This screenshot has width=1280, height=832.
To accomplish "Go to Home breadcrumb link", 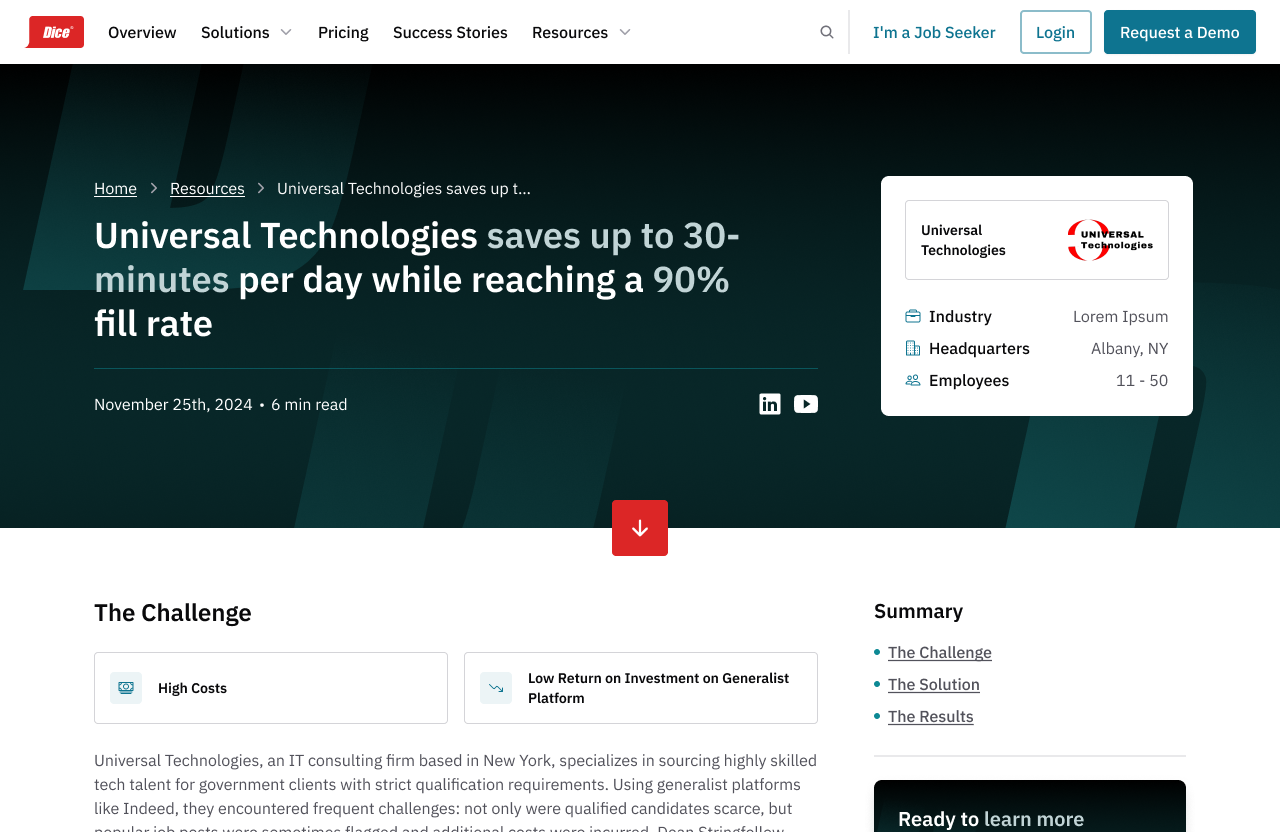I will coord(115,188).
